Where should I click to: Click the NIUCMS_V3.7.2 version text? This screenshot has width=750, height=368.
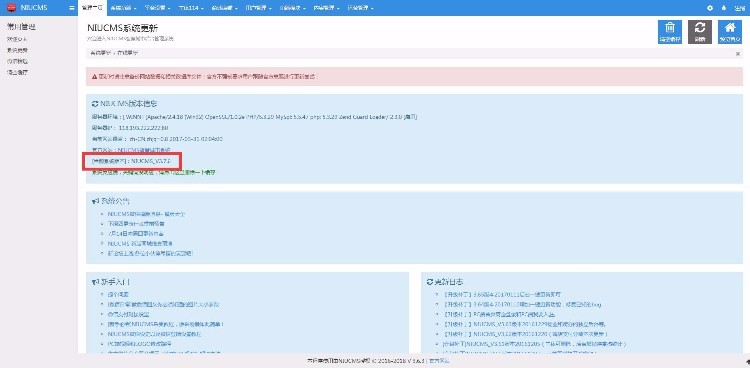(151, 161)
